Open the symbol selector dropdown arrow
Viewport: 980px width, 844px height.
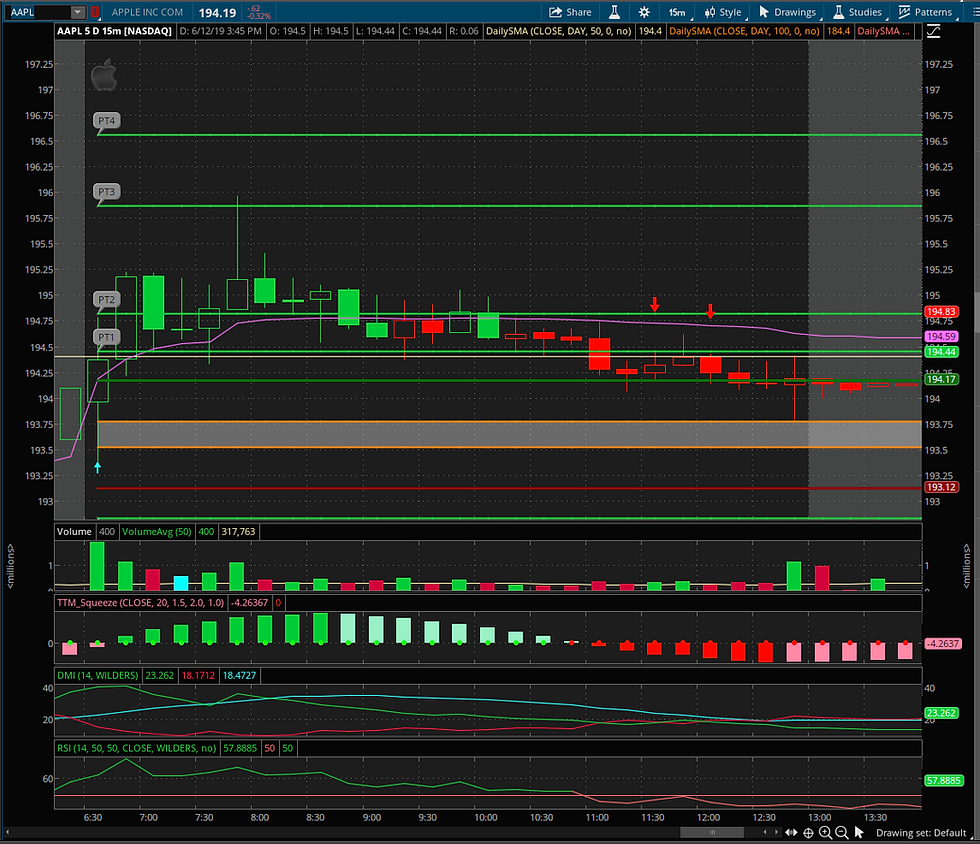click(78, 12)
